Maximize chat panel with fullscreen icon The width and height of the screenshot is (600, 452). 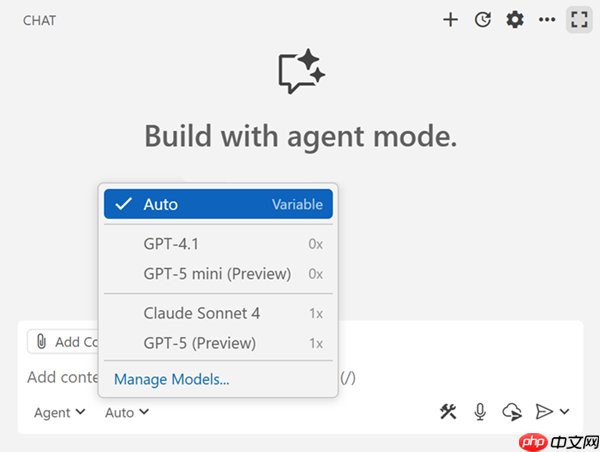tap(579, 20)
